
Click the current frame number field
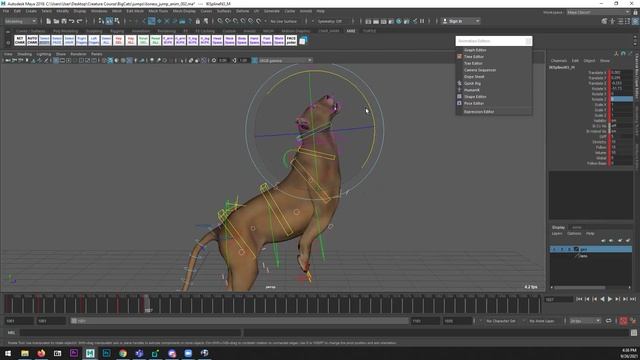pyautogui.click(x=559, y=300)
